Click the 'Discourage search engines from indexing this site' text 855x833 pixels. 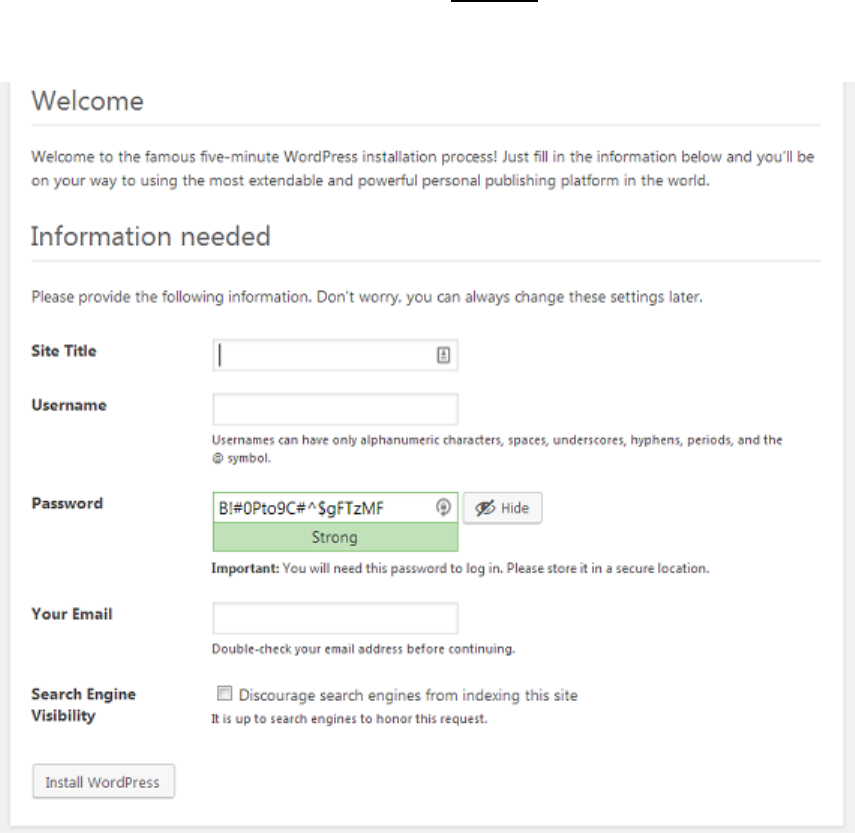tap(408, 695)
